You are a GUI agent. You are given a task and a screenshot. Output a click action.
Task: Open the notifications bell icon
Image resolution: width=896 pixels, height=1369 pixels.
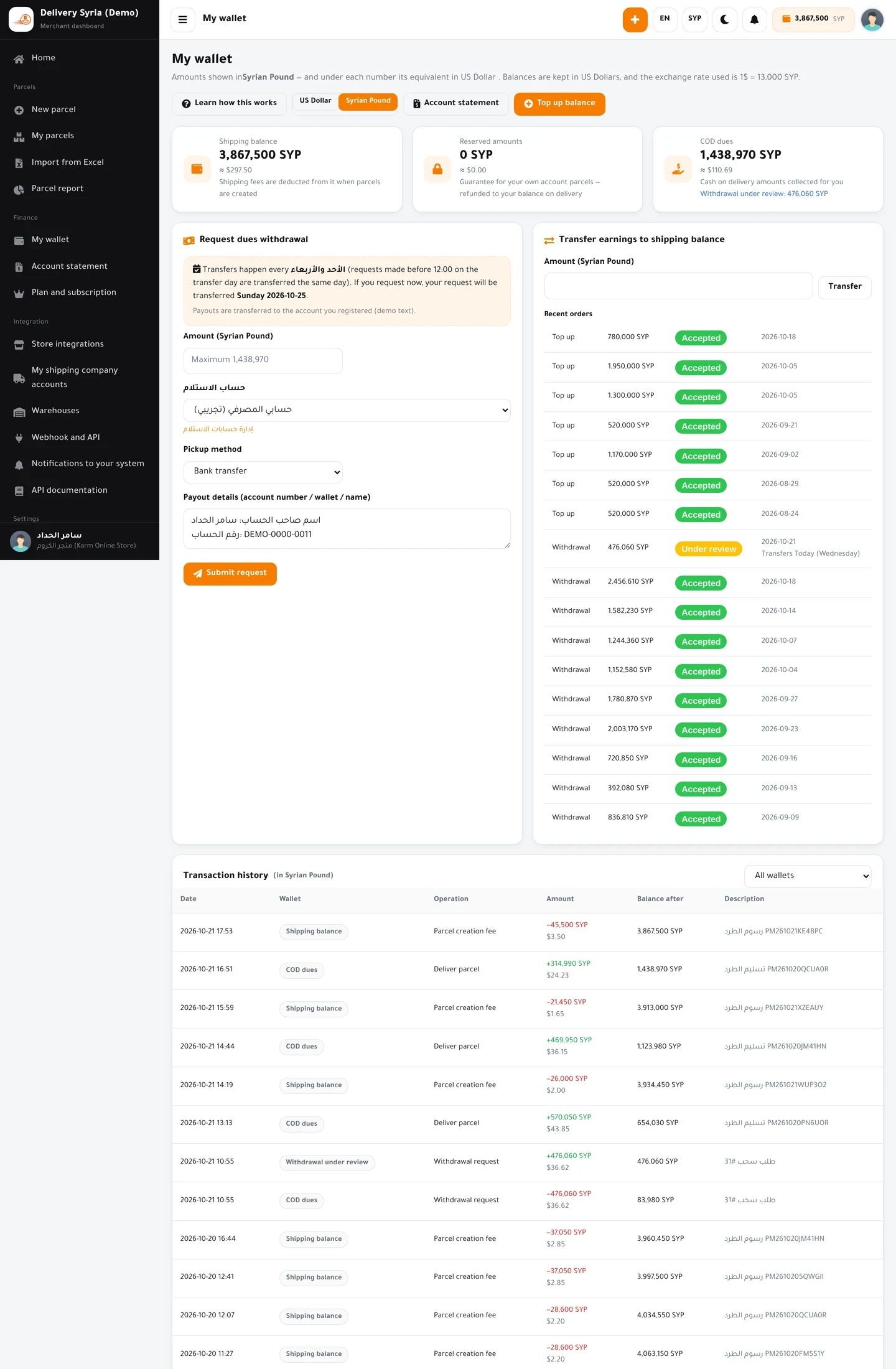754,19
